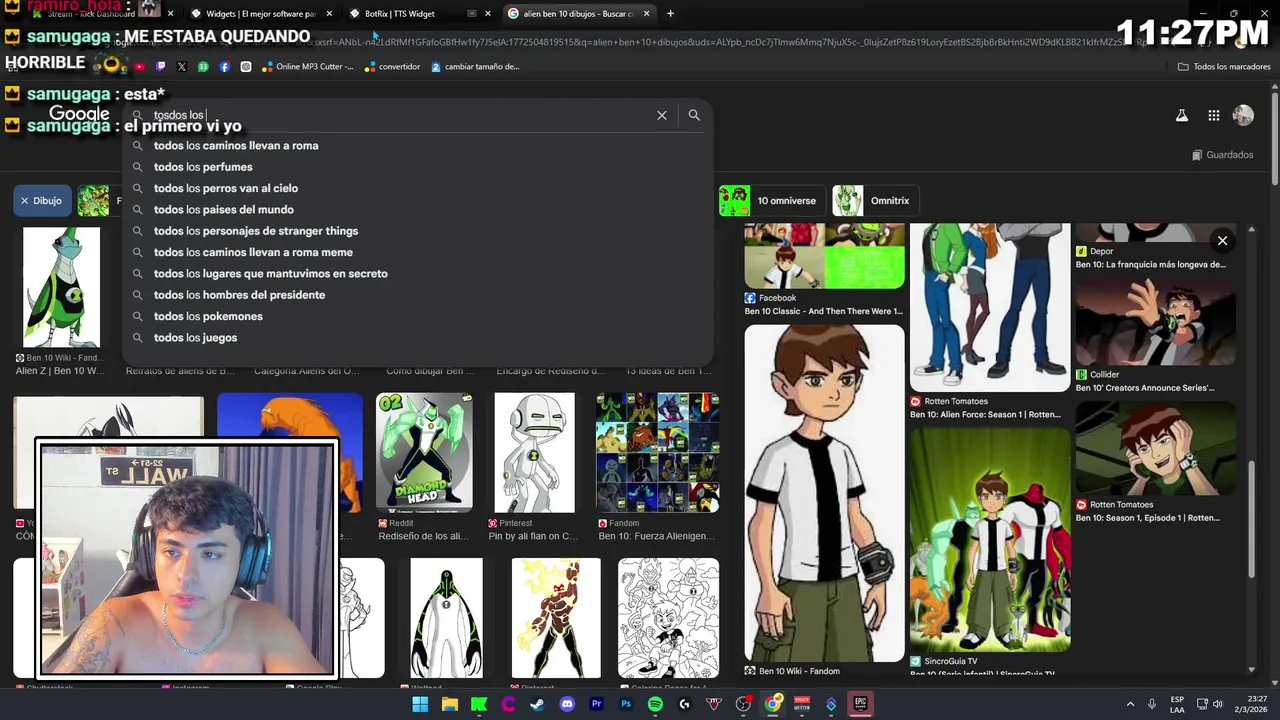This screenshot has height=720, width=1280.
Task: Open Google Chrome taskbar icon
Action: (773, 704)
